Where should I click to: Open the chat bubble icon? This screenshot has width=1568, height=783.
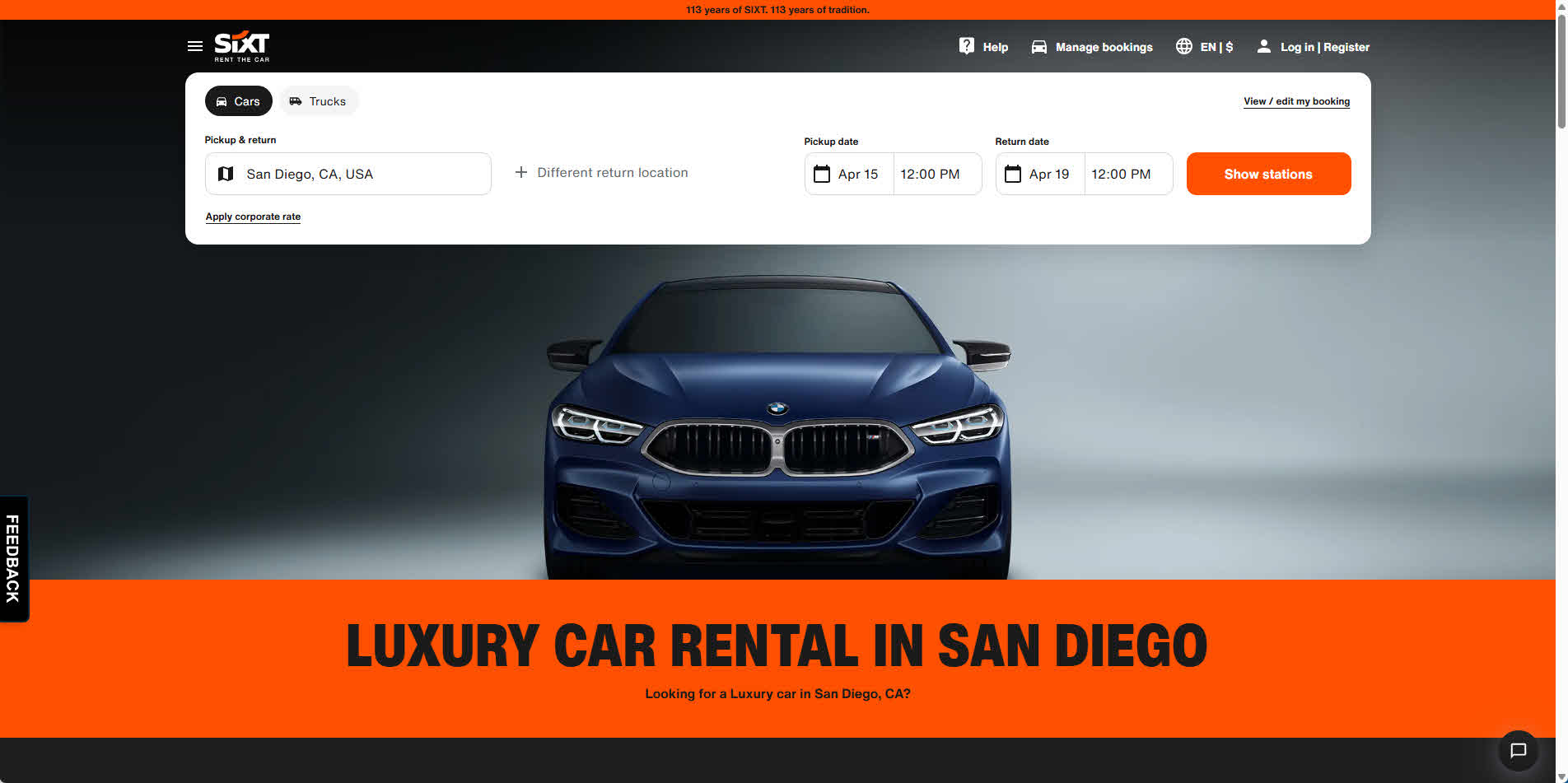(1518, 750)
